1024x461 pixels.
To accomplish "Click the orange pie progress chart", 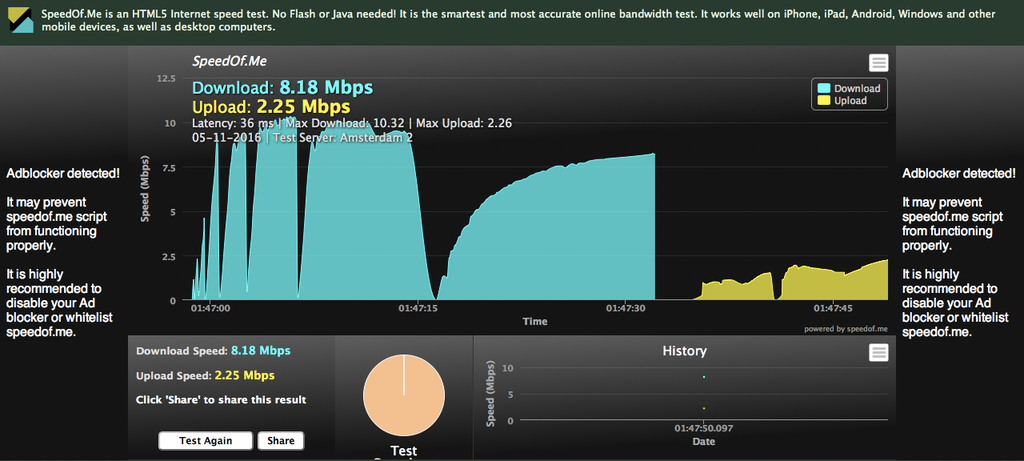I will click(404, 396).
